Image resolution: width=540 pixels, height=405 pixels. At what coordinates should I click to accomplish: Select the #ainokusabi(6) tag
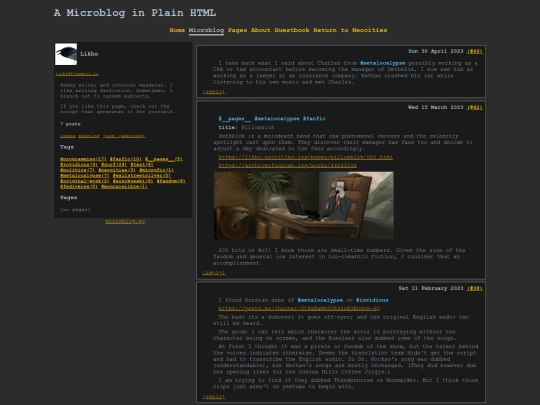tap(133, 181)
